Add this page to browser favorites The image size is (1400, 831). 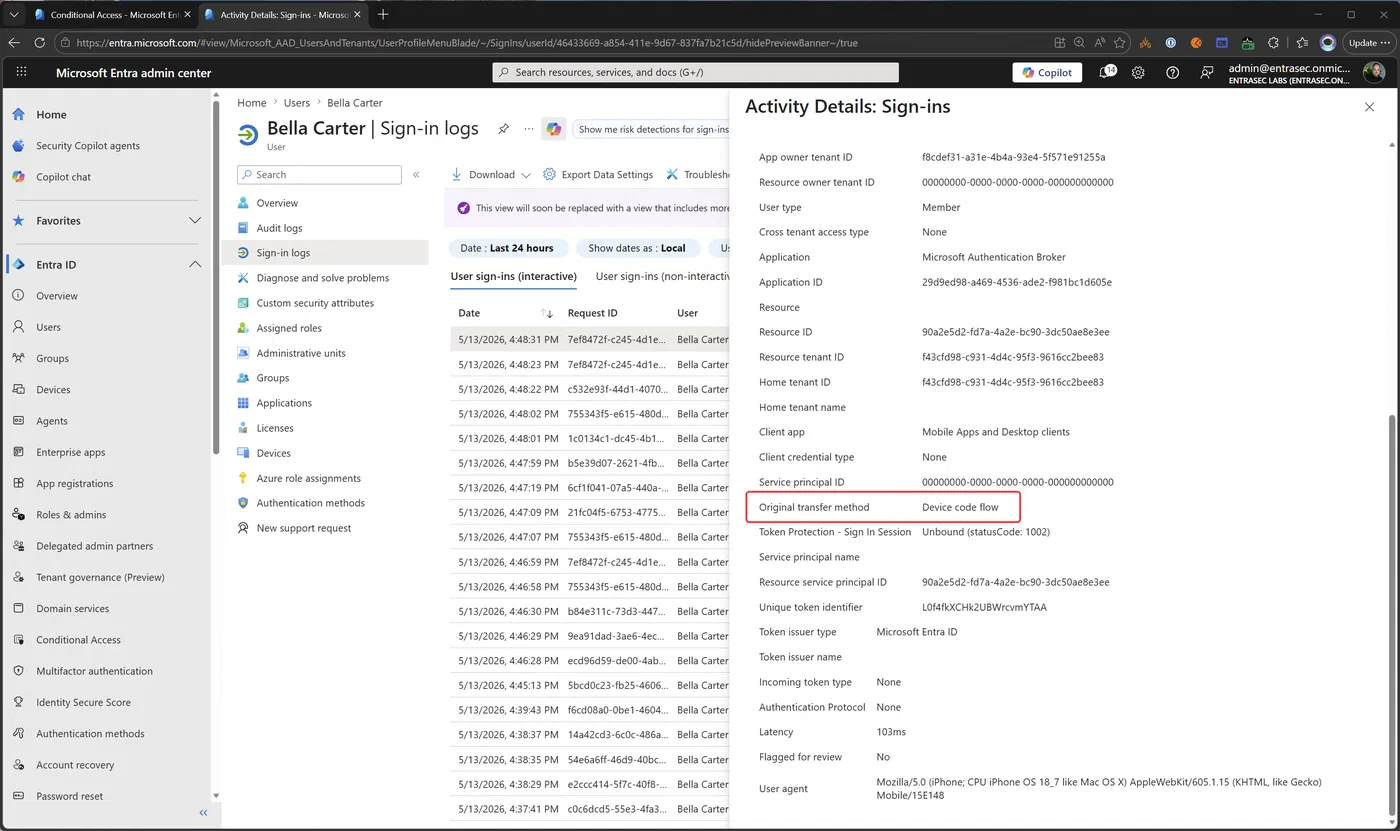[x=1120, y=43]
